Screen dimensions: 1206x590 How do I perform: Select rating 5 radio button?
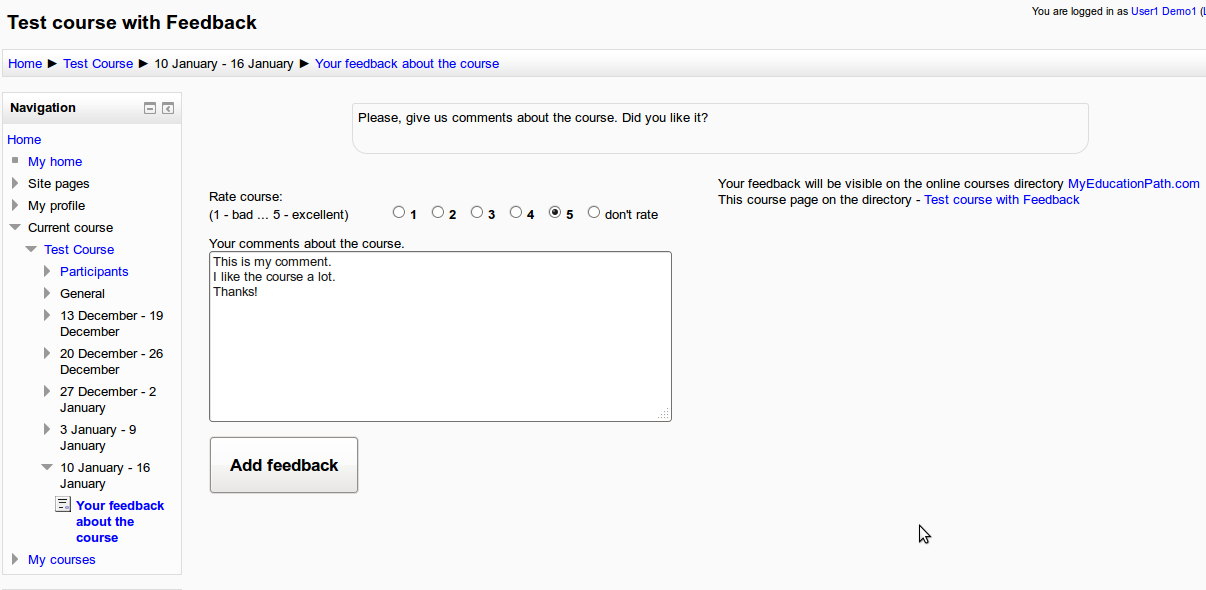pyautogui.click(x=555, y=212)
